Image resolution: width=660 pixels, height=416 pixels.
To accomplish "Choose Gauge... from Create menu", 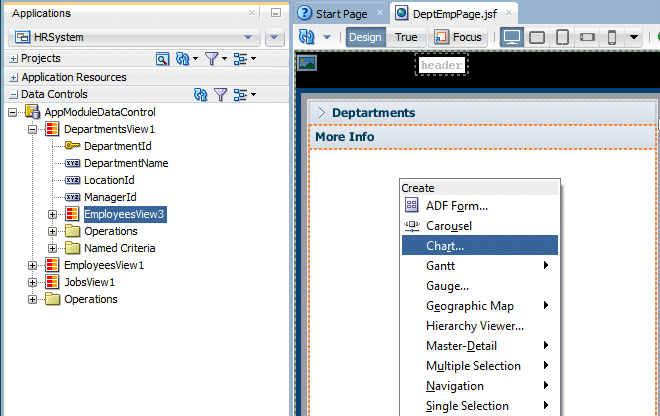I will [x=480, y=286].
